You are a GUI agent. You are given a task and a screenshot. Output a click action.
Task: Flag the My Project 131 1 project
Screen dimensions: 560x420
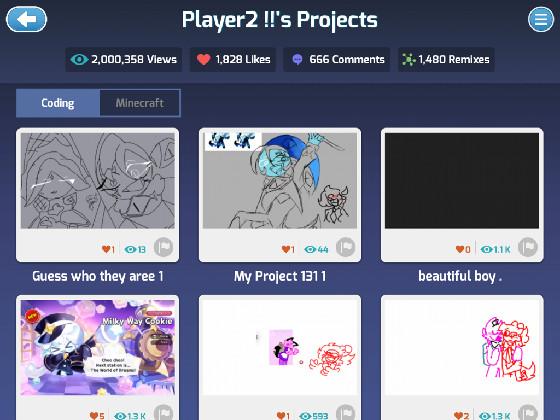click(x=345, y=247)
